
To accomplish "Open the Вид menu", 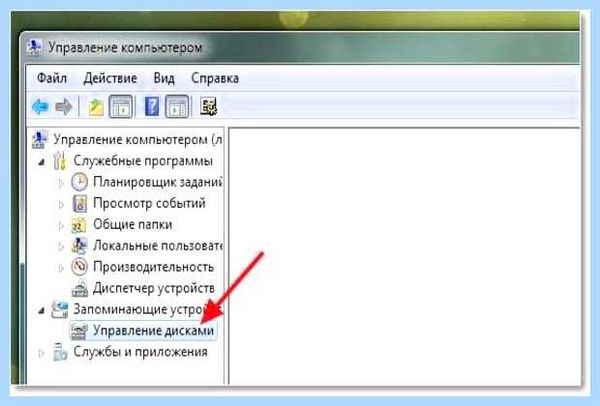I will point(164,78).
